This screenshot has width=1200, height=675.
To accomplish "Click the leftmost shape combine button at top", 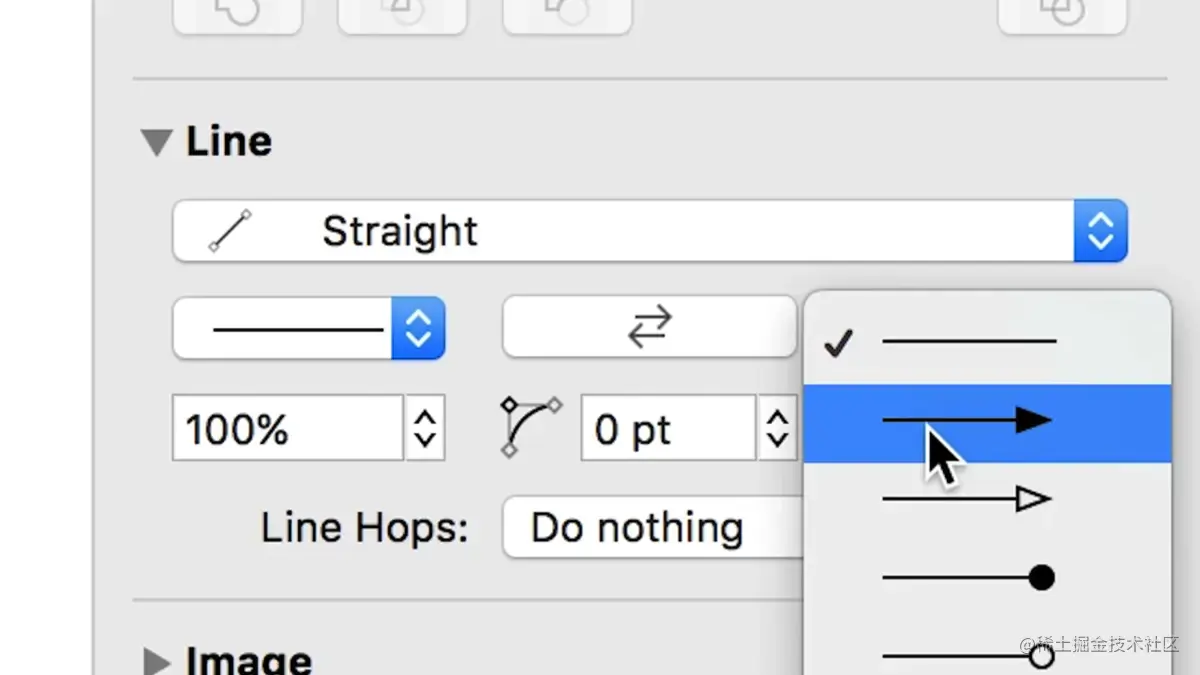I will click(238, 14).
